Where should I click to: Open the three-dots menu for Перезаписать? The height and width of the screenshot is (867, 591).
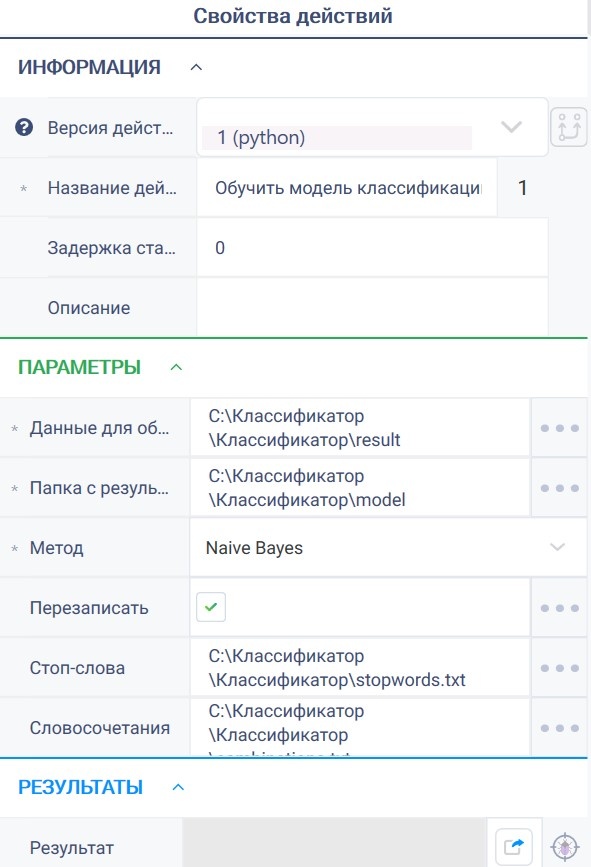pyautogui.click(x=559, y=608)
